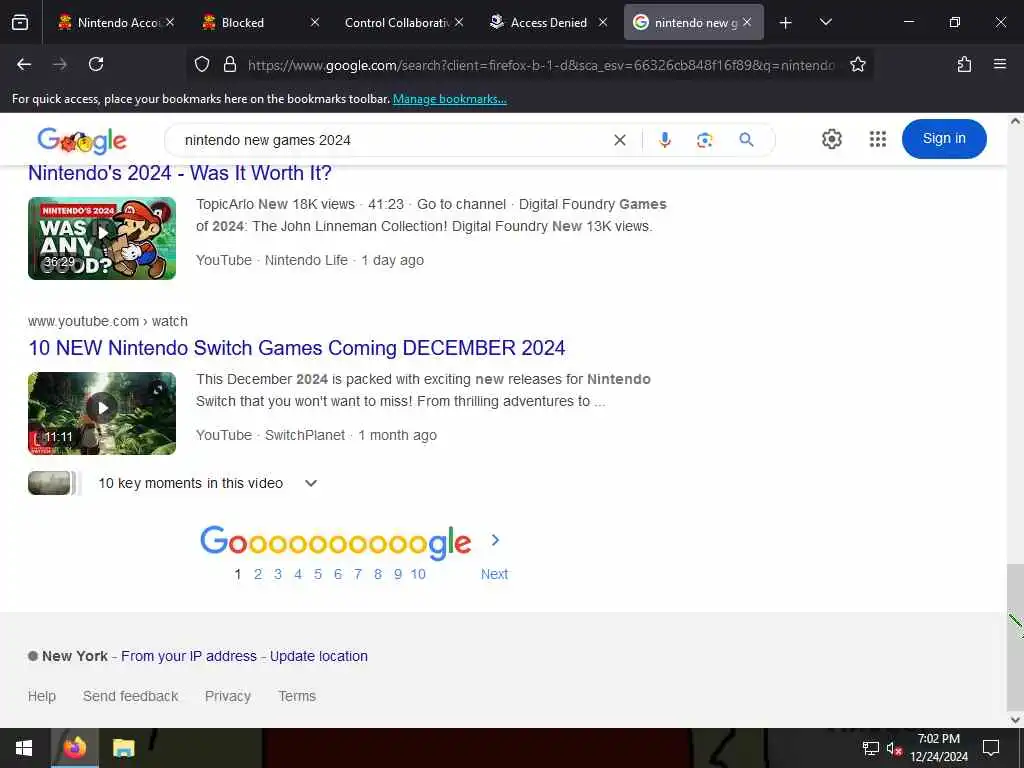Open a new tab with plus button
This screenshot has height=768, width=1024.
pyautogui.click(x=786, y=23)
